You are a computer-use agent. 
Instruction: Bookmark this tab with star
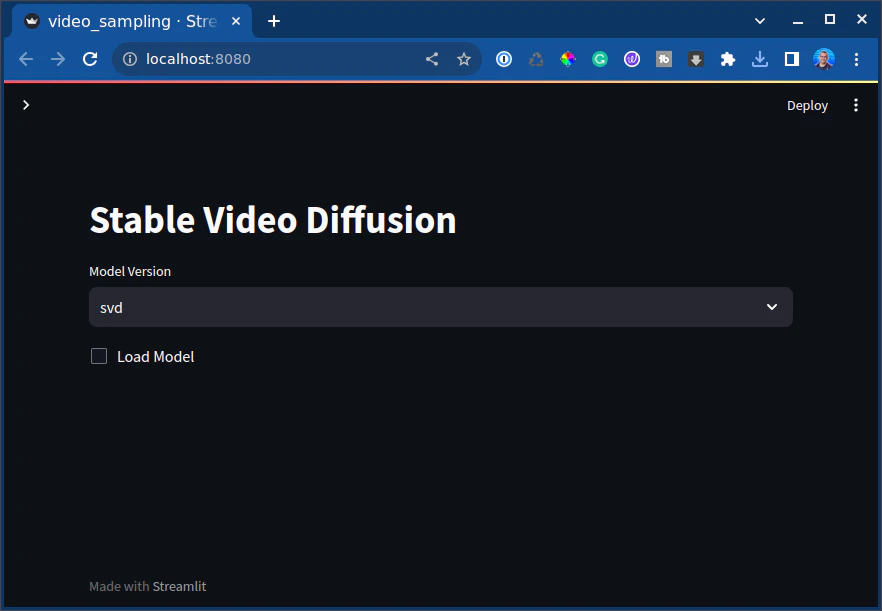pyautogui.click(x=464, y=59)
